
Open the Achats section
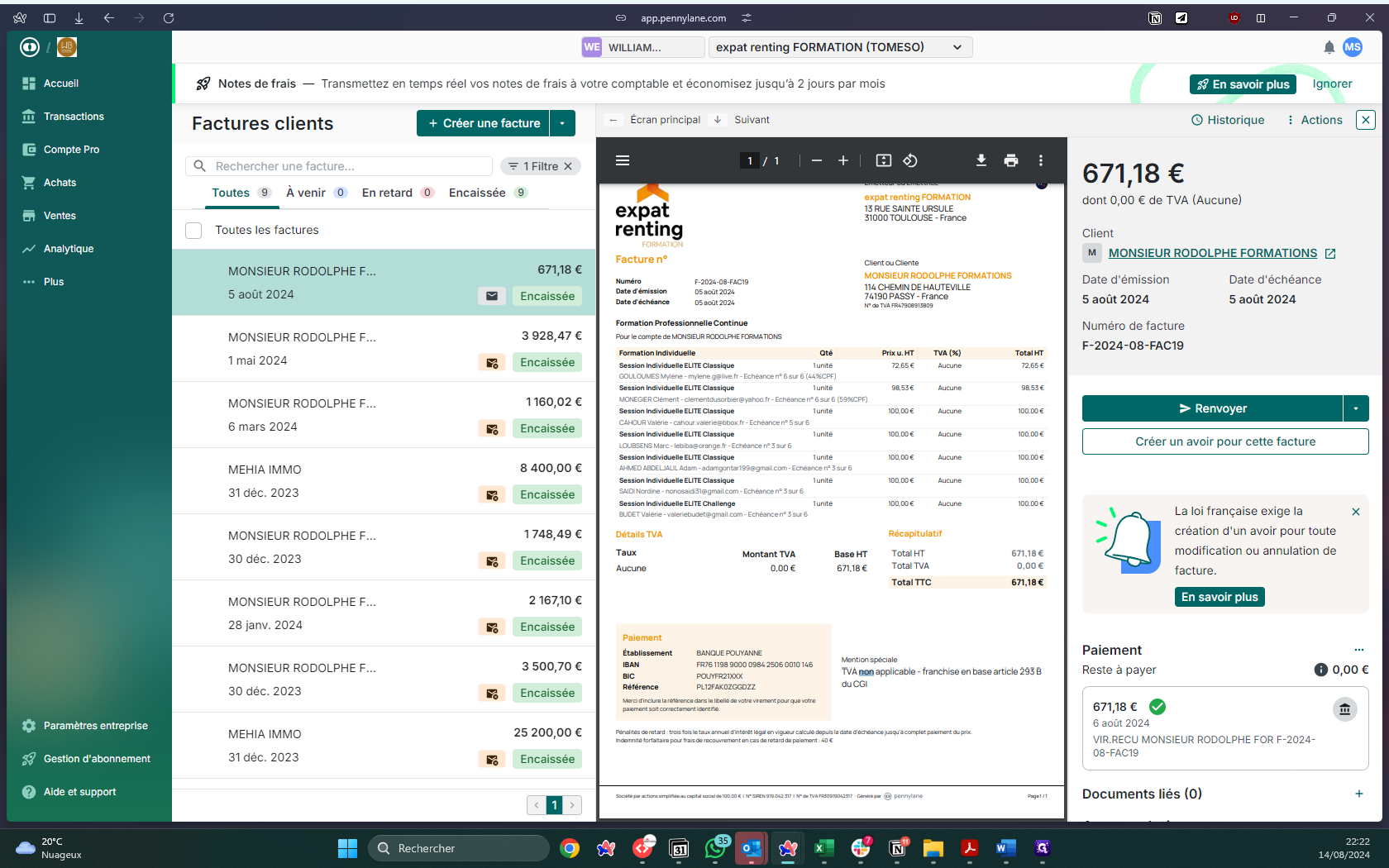coord(60,183)
